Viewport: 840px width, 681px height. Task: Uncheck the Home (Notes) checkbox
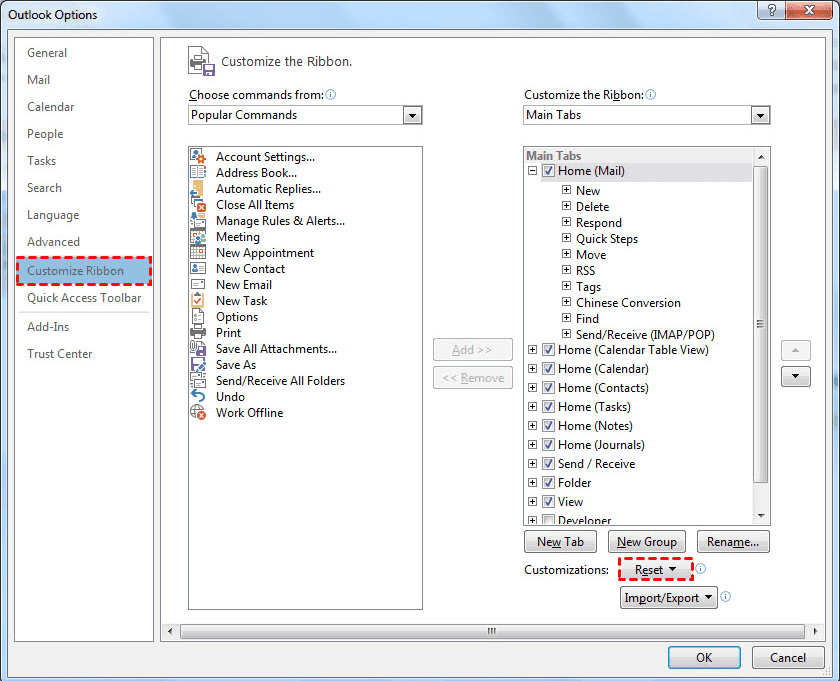[548, 425]
